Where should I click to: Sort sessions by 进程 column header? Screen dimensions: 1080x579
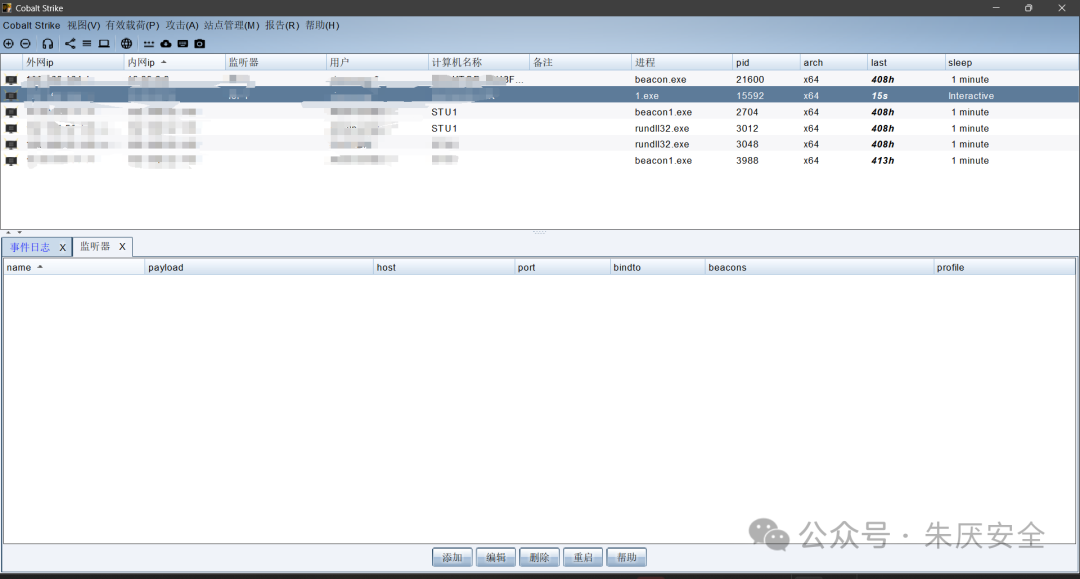(681, 63)
